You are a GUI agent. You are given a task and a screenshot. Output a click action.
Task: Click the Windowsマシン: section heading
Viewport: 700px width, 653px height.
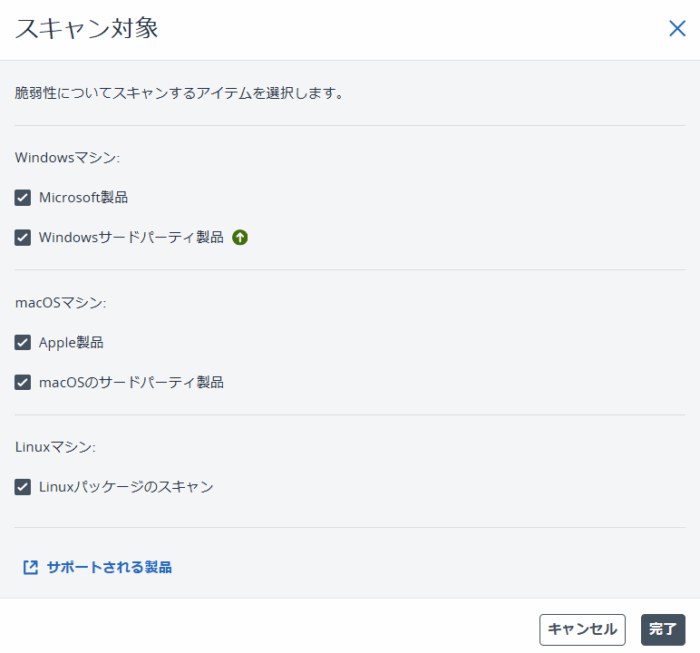[x=67, y=157]
